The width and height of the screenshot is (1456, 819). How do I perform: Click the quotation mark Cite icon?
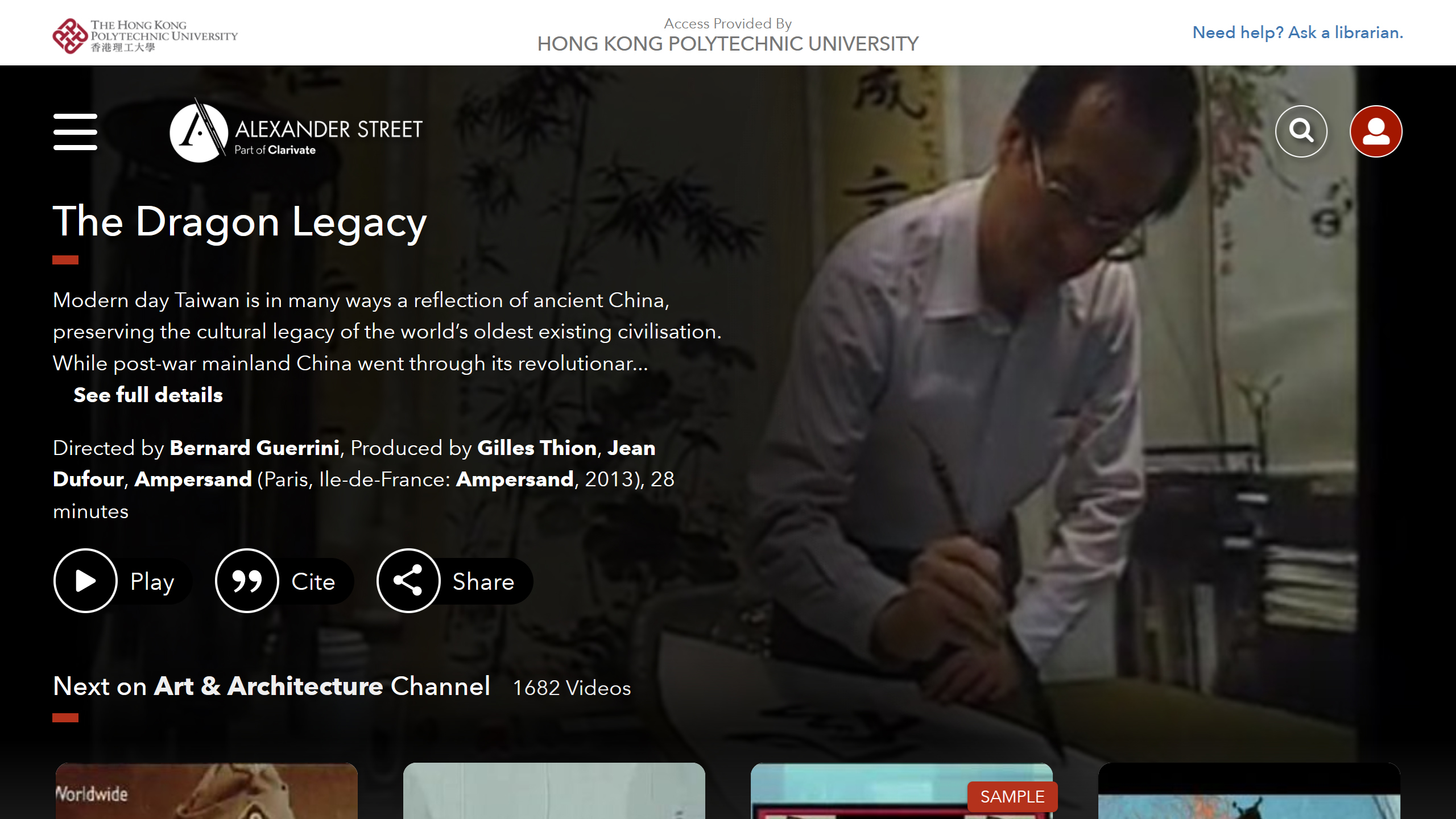click(x=247, y=581)
